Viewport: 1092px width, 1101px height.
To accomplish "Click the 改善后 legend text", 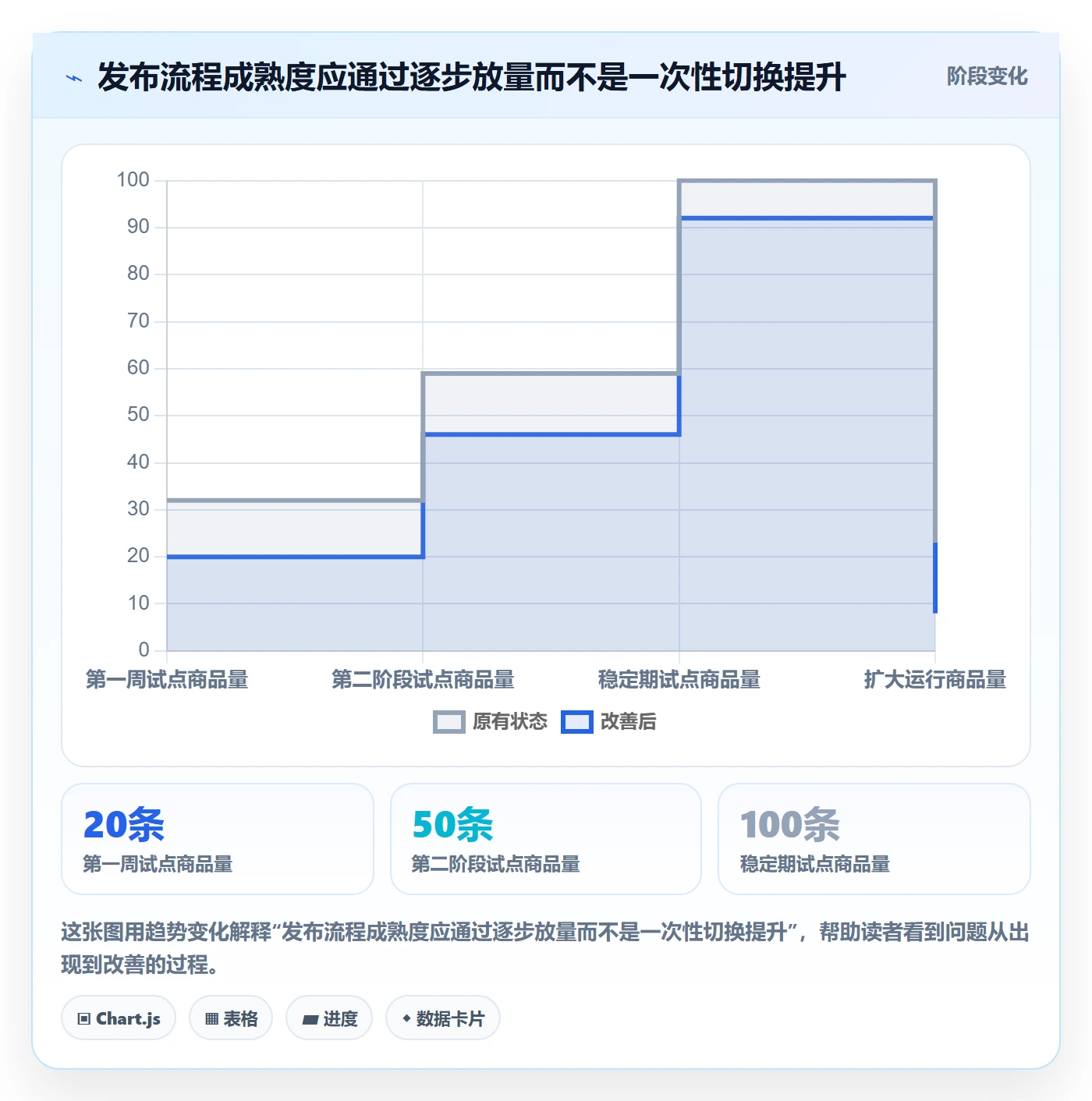I will (x=629, y=722).
